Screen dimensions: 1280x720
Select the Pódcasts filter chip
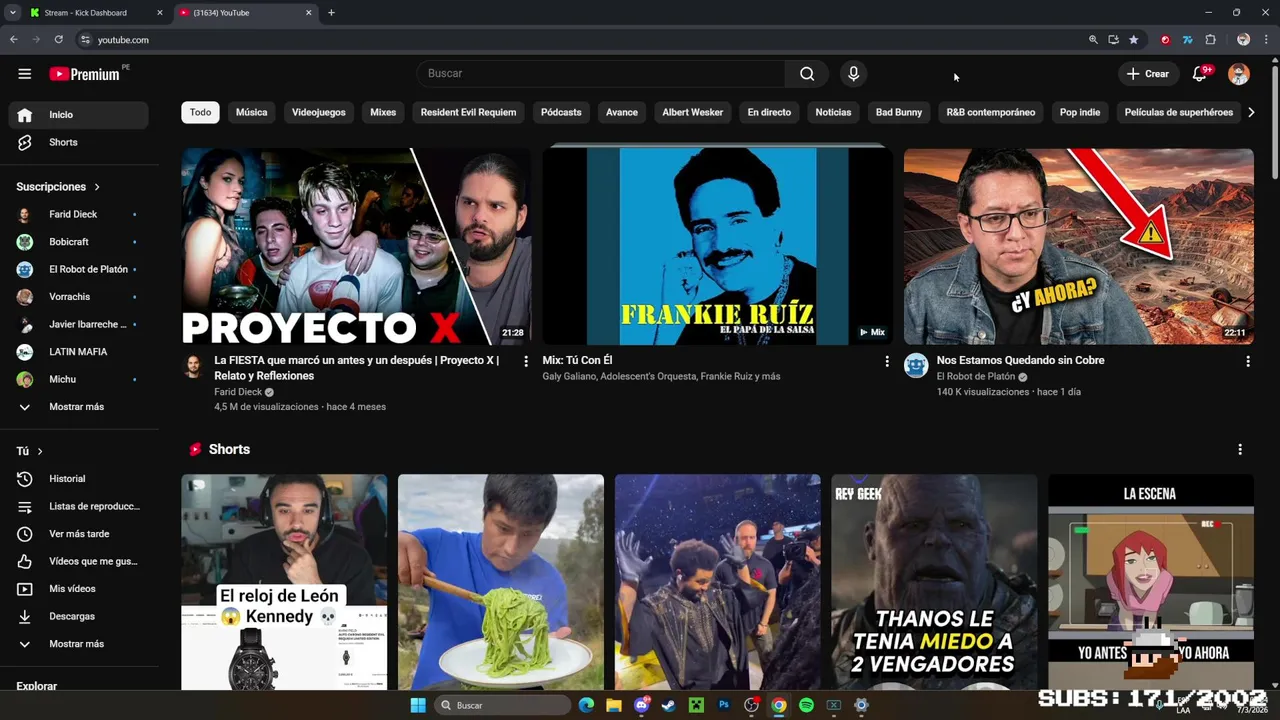(x=561, y=113)
